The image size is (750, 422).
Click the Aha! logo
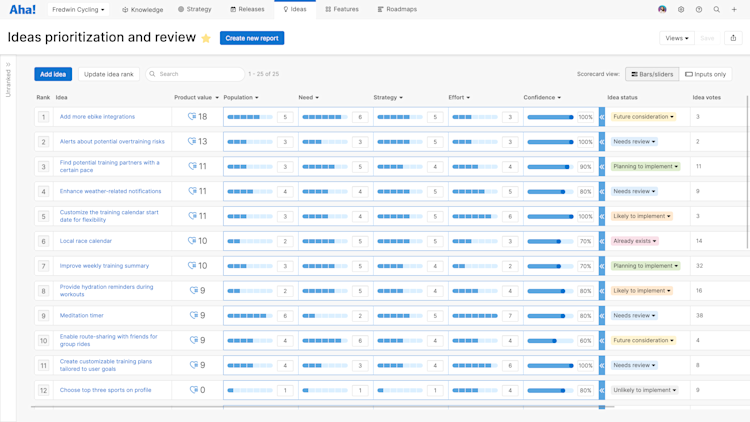click(x=22, y=9)
